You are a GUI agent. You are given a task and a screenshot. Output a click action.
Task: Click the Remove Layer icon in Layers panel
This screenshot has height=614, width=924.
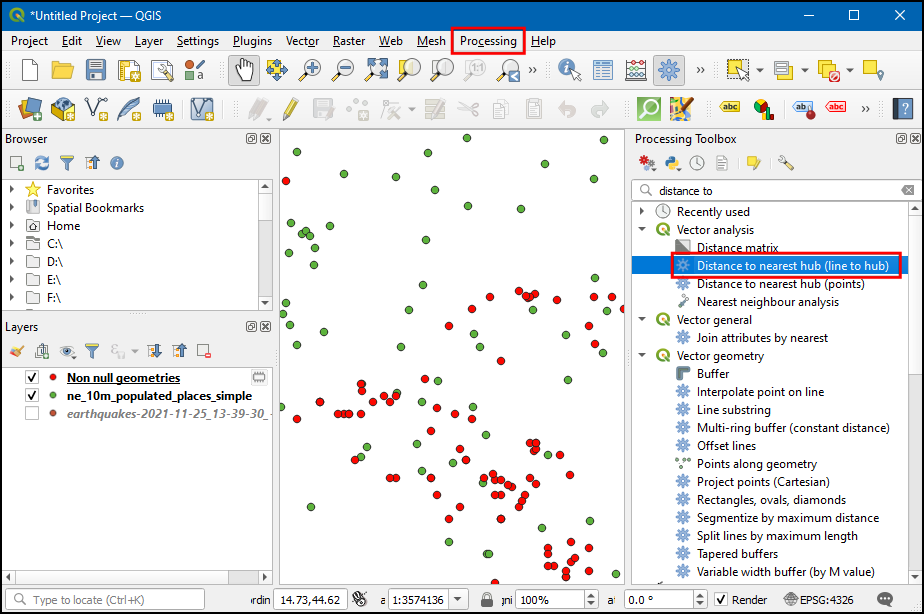click(204, 351)
